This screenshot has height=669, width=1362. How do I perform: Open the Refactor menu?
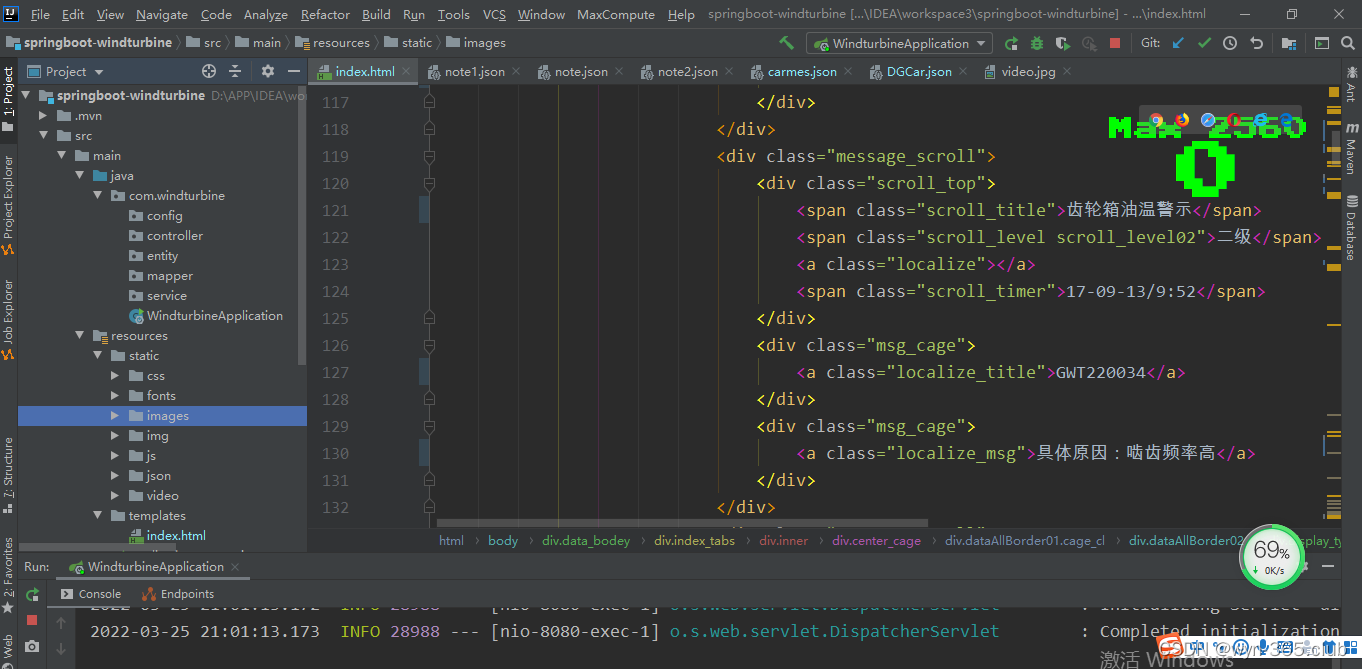click(325, 14)
